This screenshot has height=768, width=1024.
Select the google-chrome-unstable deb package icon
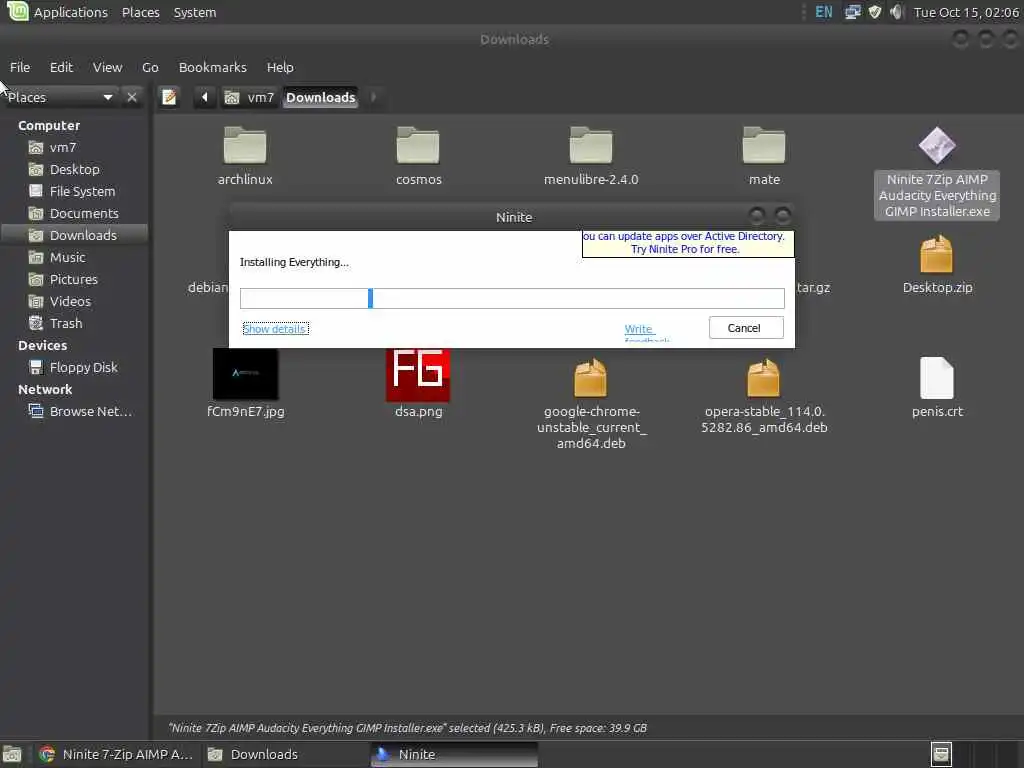point(591,377)
